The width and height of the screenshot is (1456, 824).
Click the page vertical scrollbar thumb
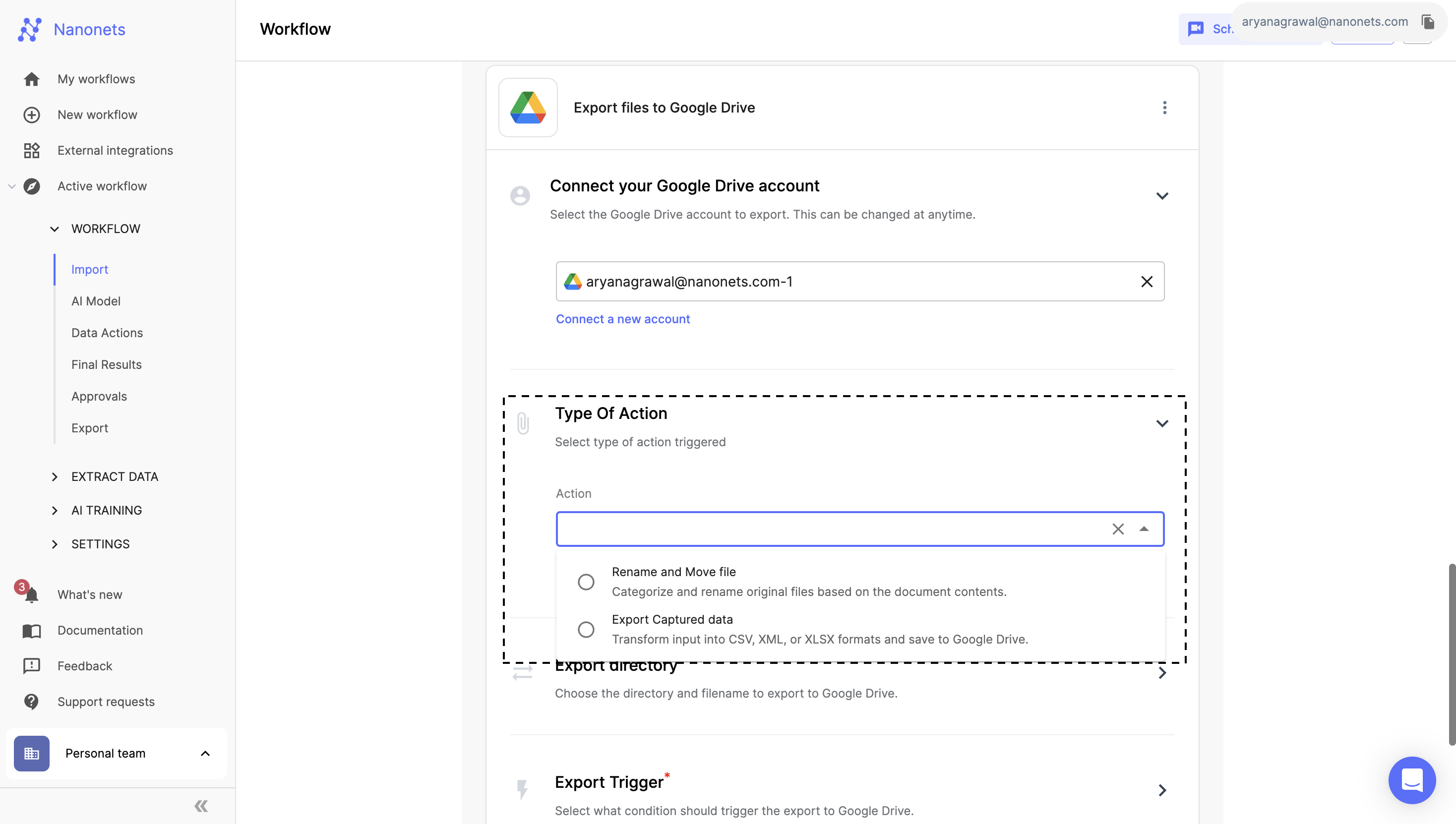[x=1452, y=654]
